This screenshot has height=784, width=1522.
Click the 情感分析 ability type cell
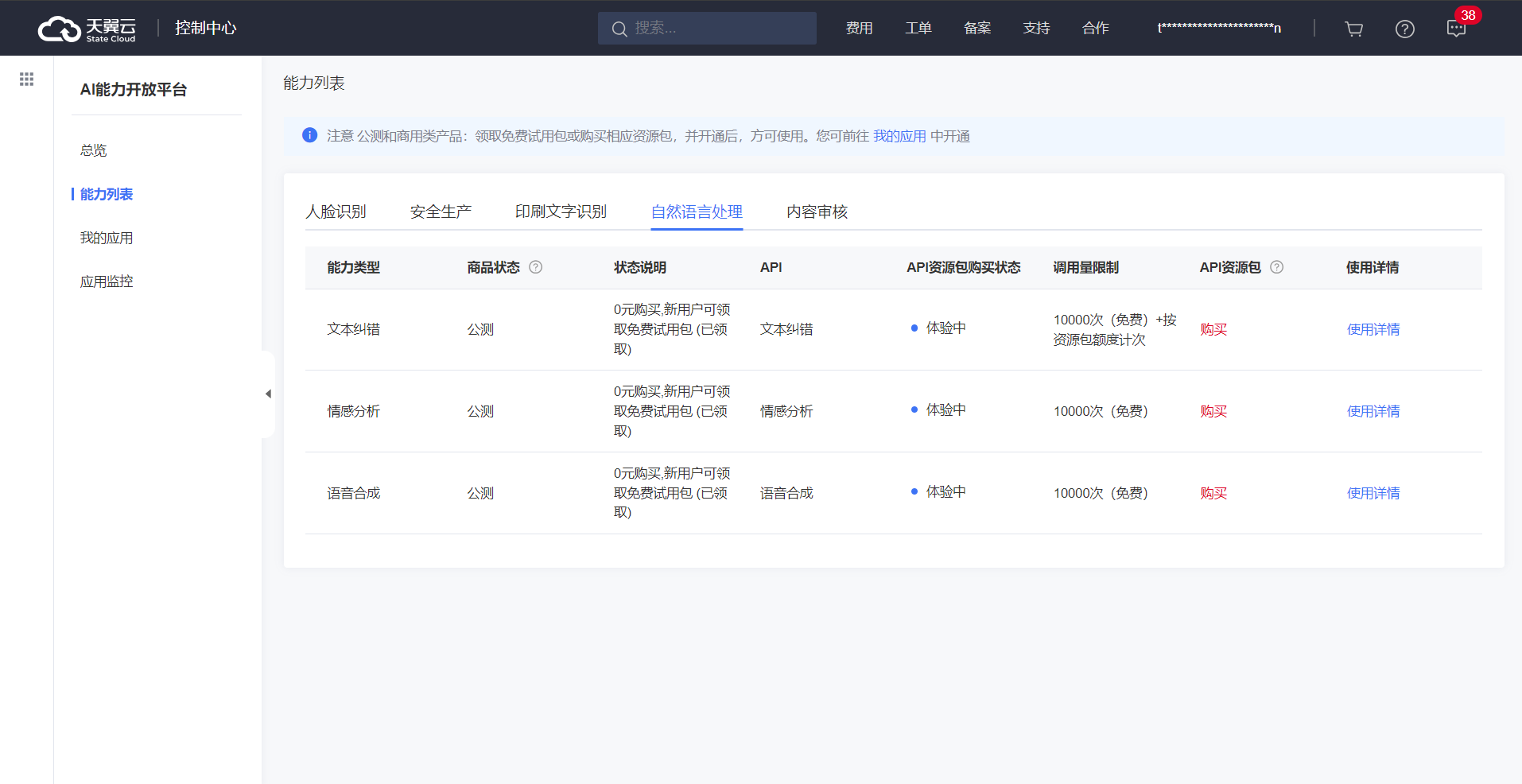(x=354, y=411)
